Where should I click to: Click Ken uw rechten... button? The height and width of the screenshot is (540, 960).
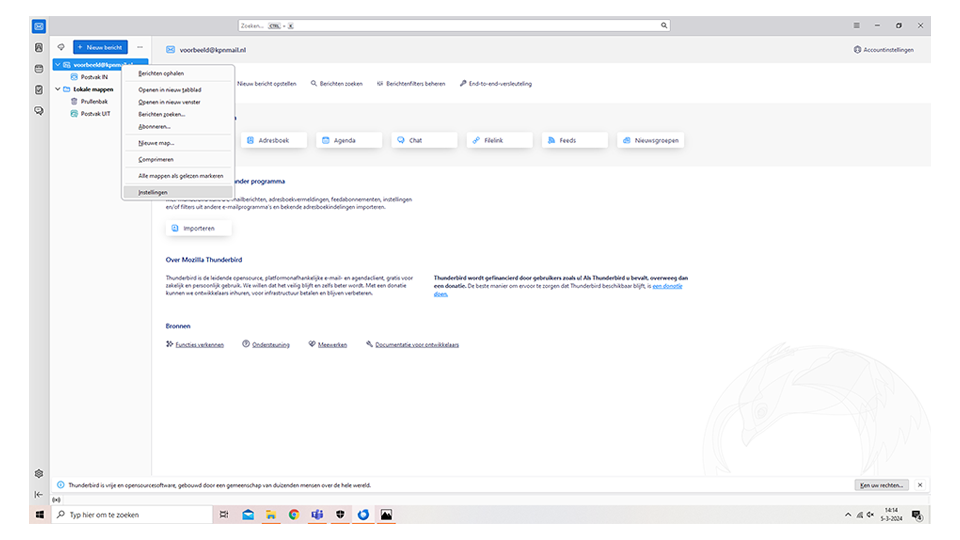coord(882,485)
